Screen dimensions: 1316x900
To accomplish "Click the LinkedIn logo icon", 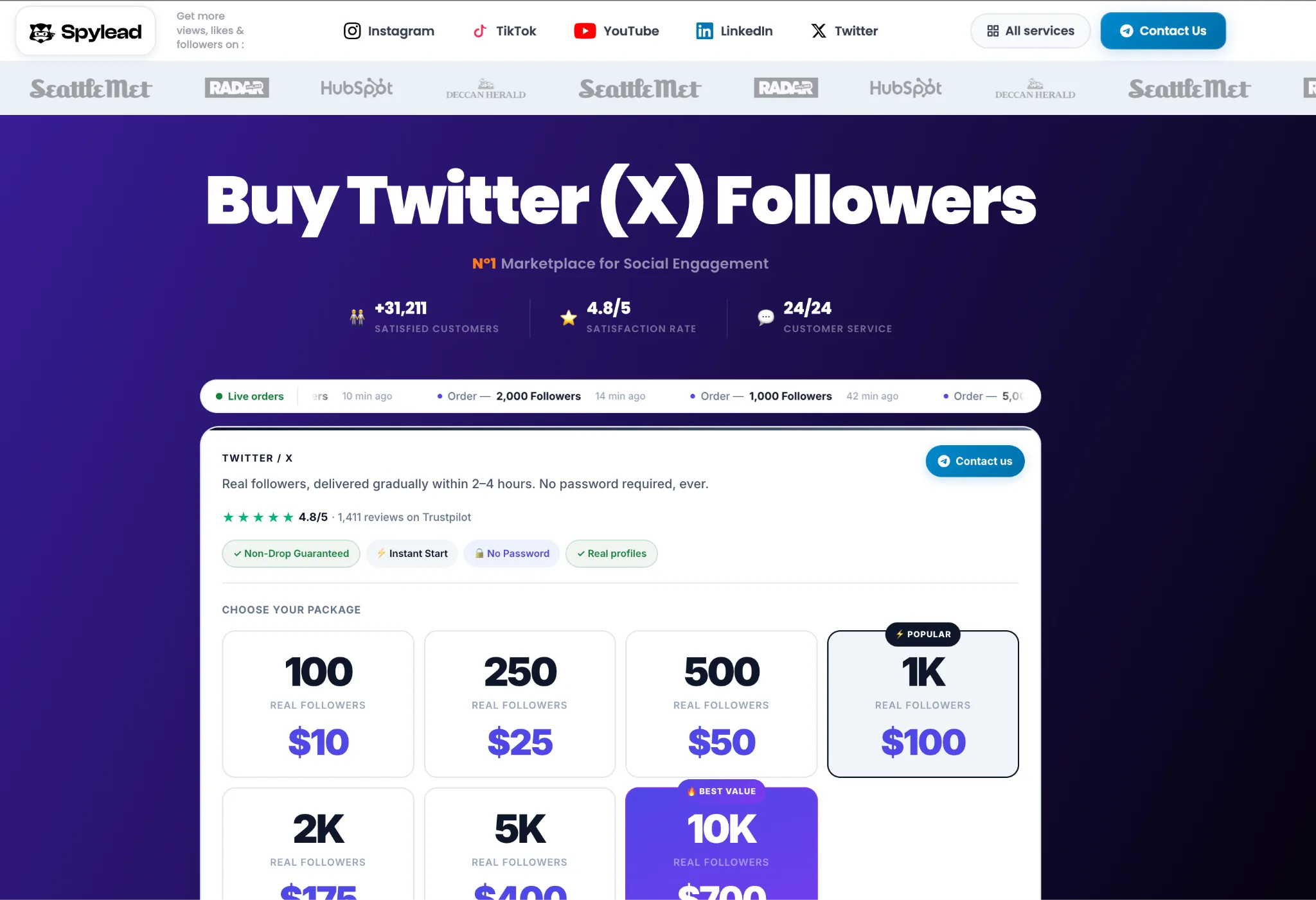I will pyautogui.click(x=704, y=31).
